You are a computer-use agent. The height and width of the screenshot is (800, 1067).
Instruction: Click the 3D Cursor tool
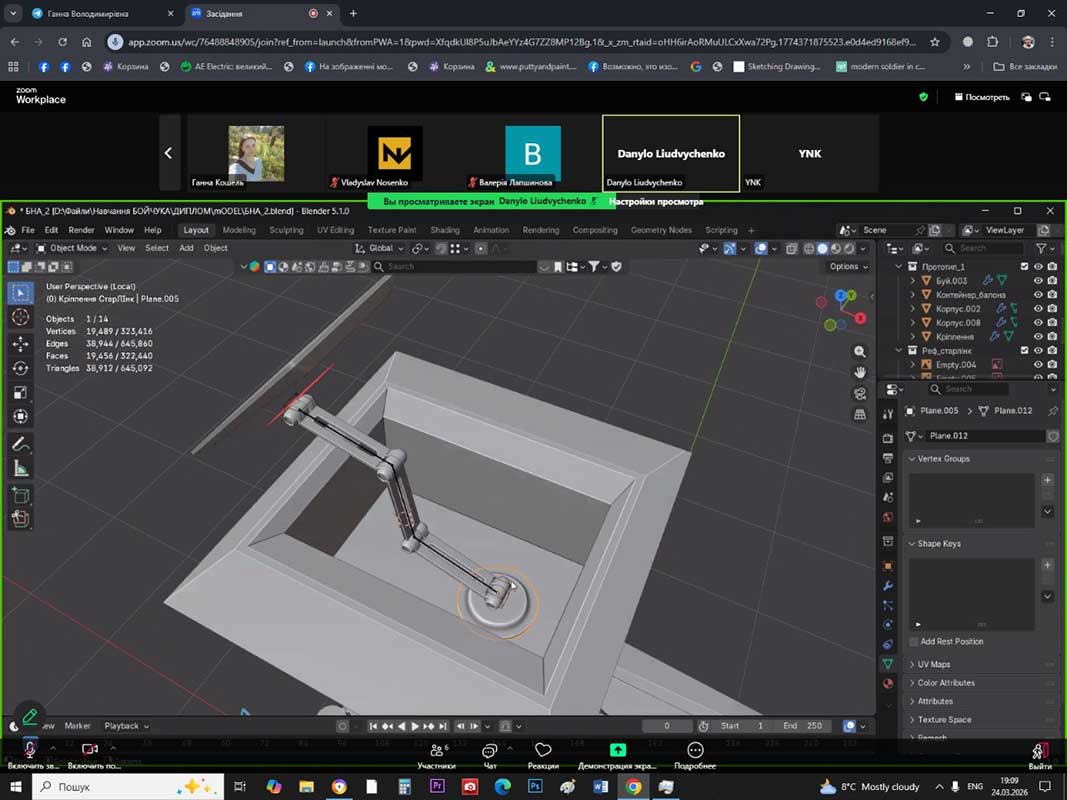pyautogui.click(x=20, y=317)
